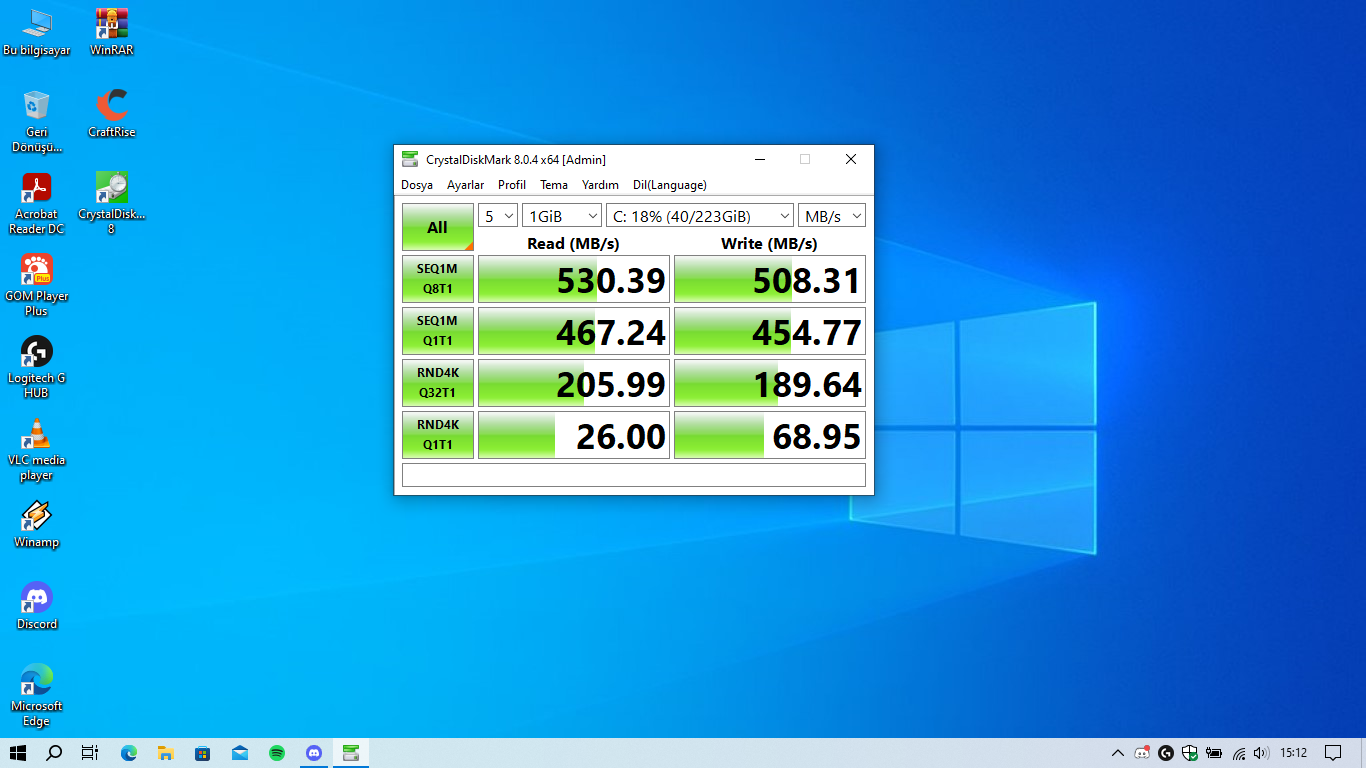
Task: Open volume speaker tray icon
Action: point(1261,753)
